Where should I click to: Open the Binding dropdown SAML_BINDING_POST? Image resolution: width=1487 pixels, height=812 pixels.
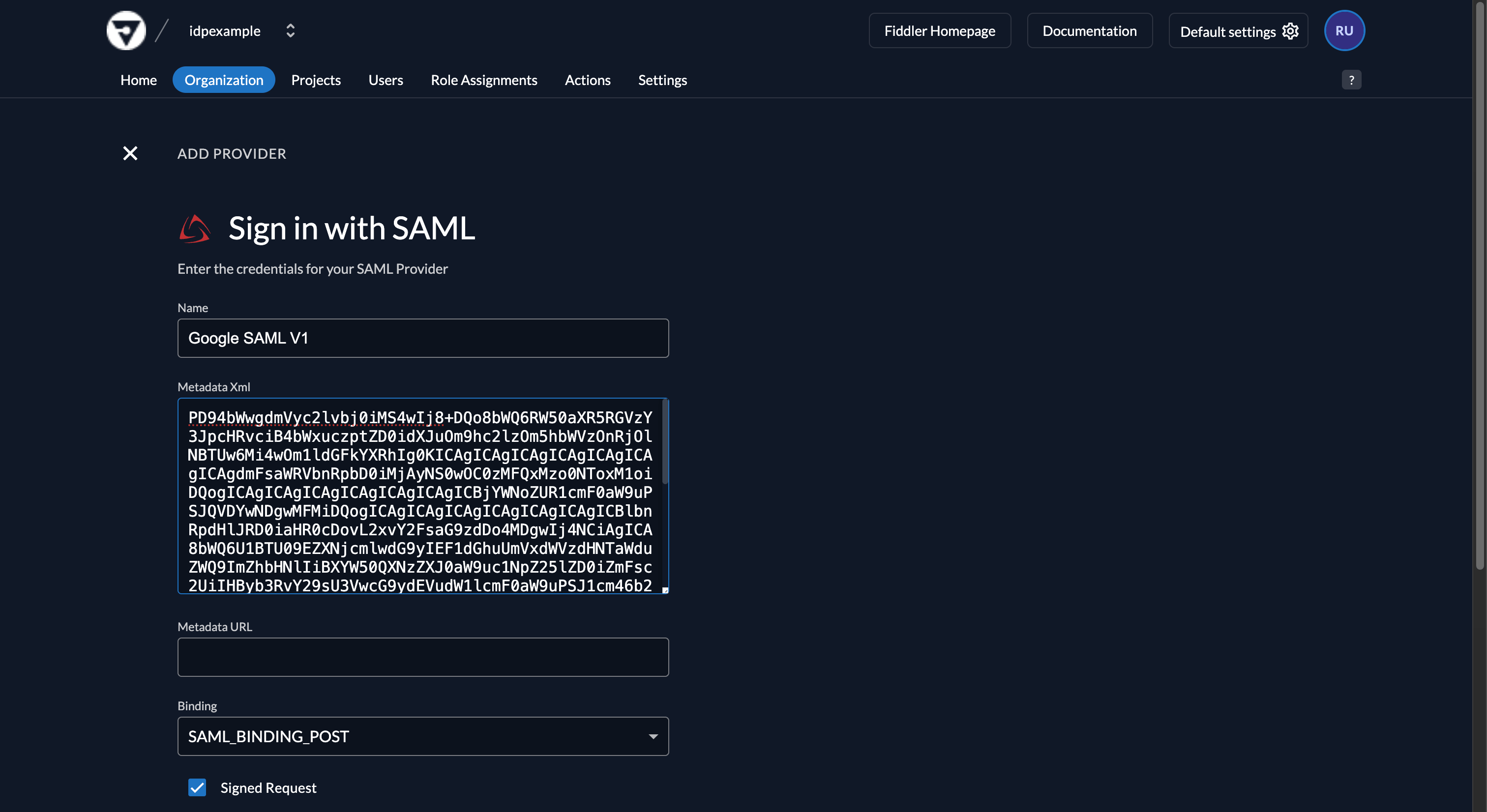click(423, 736)
